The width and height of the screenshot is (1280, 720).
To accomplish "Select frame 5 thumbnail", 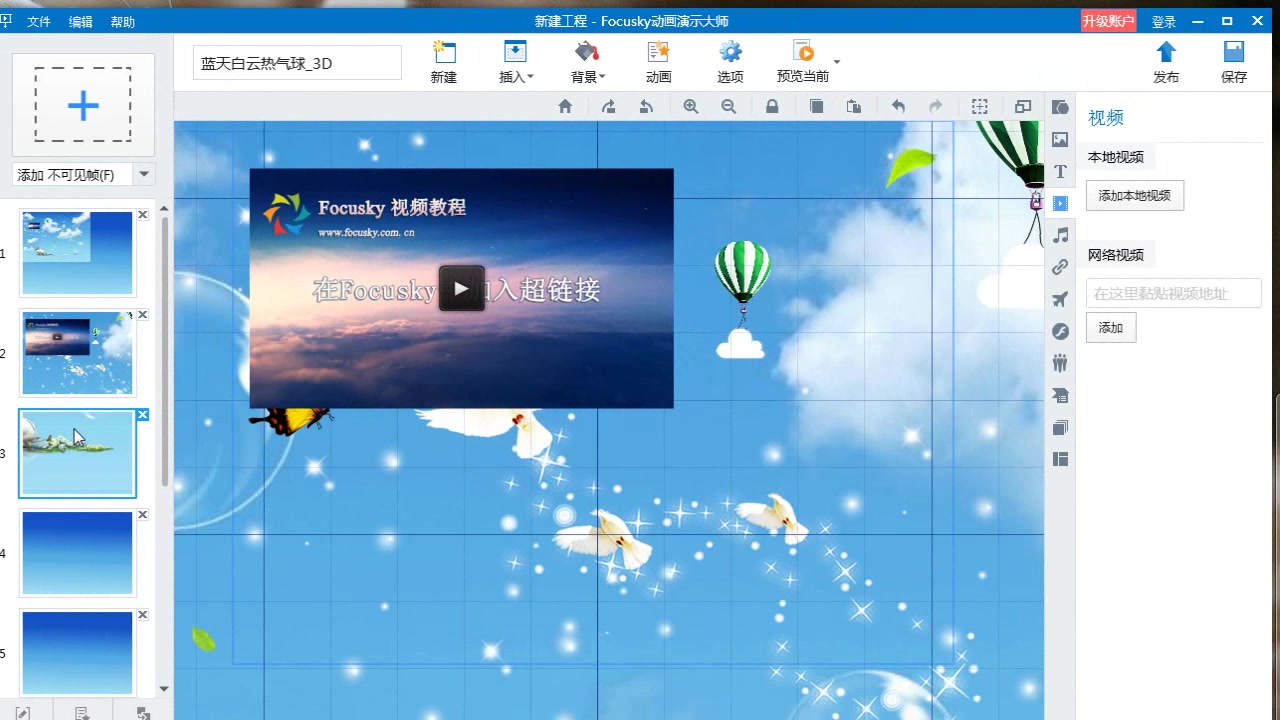I will (x=77, y=653).
